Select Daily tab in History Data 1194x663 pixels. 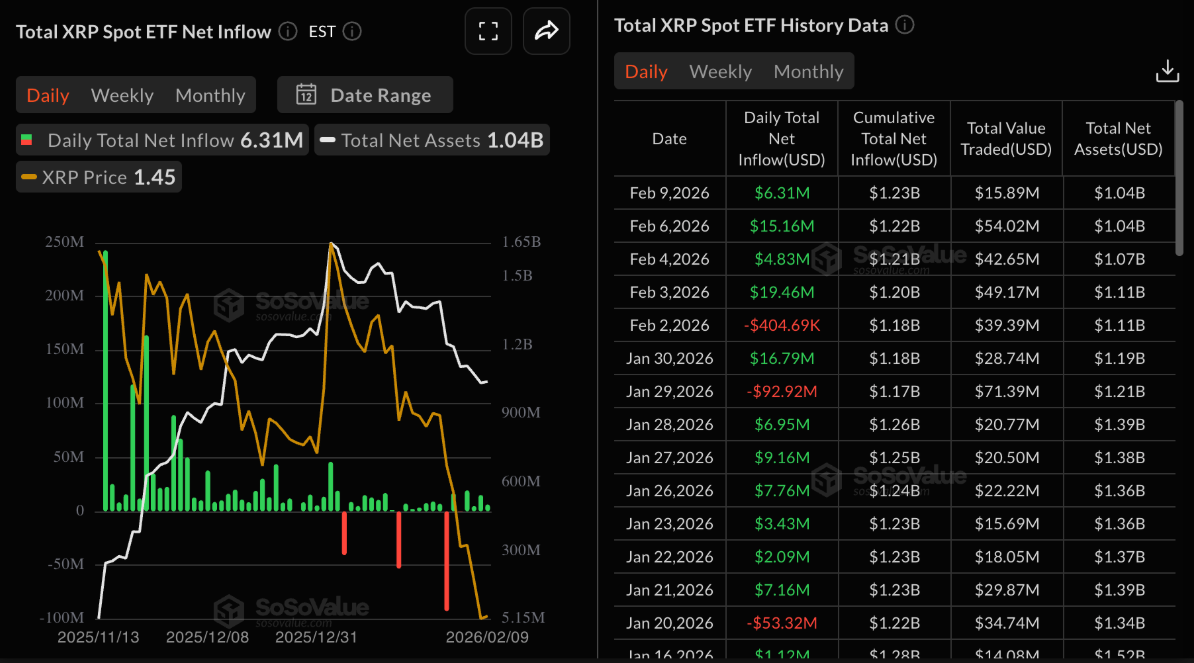click(646, 71)
